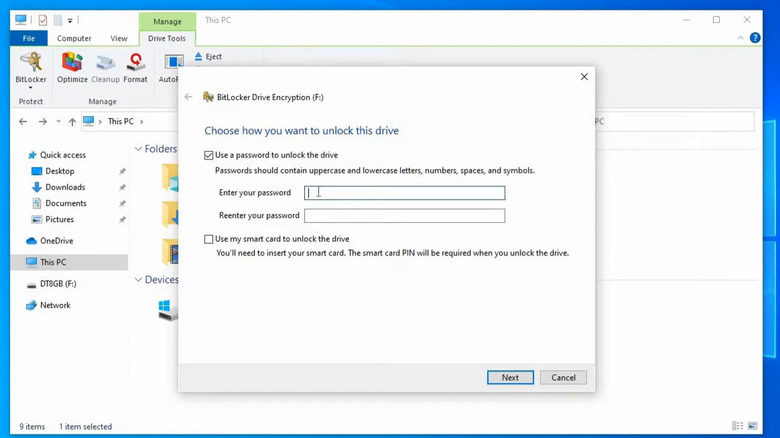Open the BitLocker button dropdown arrow

point(31,88)
